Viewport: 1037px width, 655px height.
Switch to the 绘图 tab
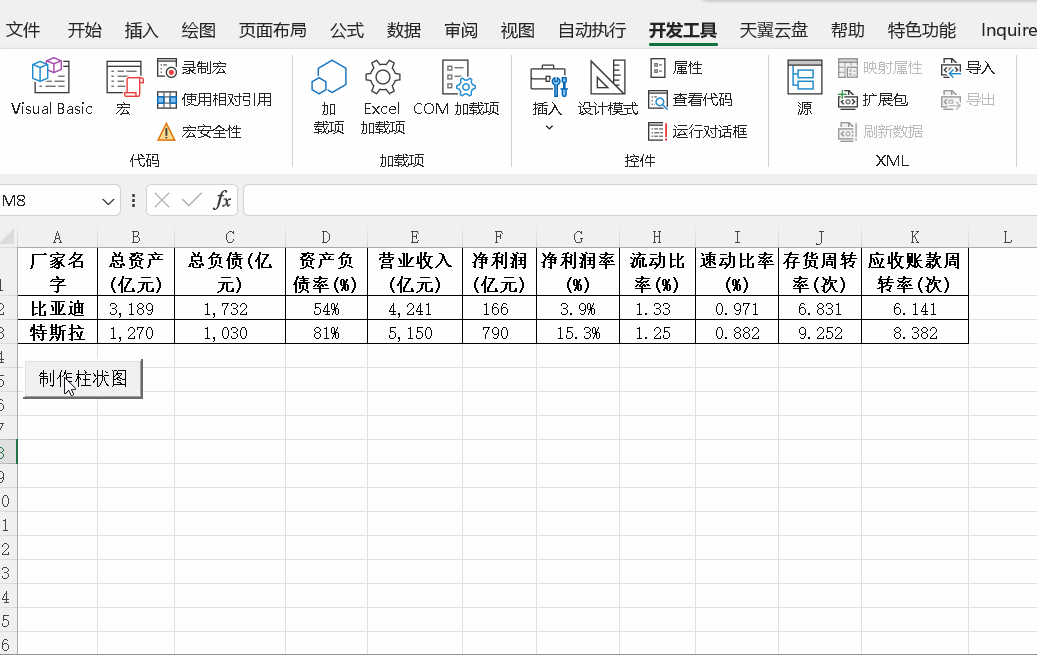(198, 30)
